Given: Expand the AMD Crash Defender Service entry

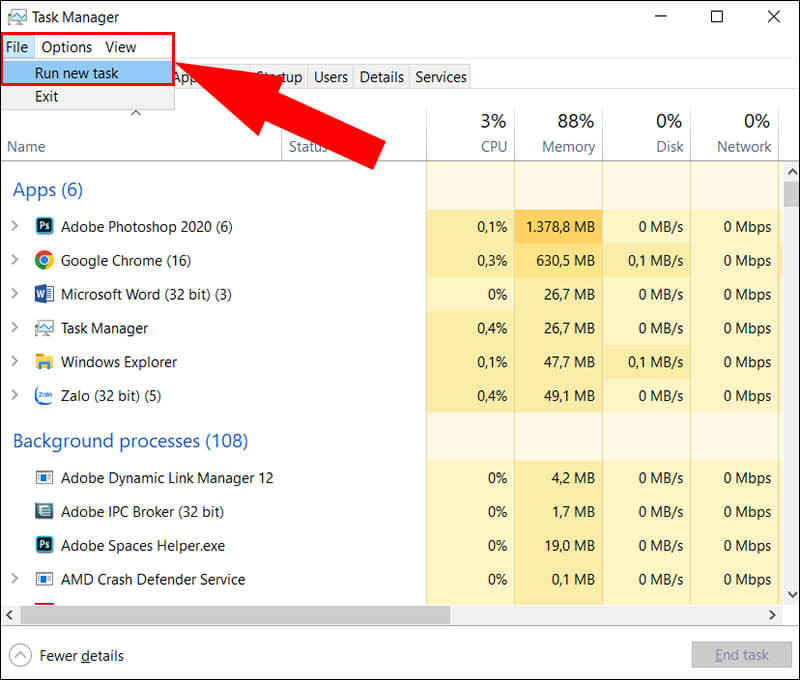Looking at the screenshot, I should 15,579.
